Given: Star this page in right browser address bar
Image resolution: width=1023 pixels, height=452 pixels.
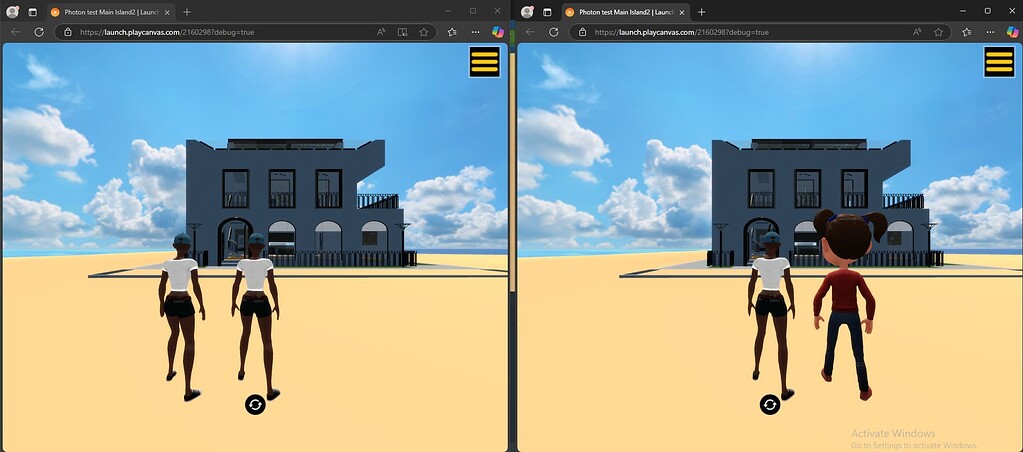Looking at the screenshot, I should pos(937,32).
